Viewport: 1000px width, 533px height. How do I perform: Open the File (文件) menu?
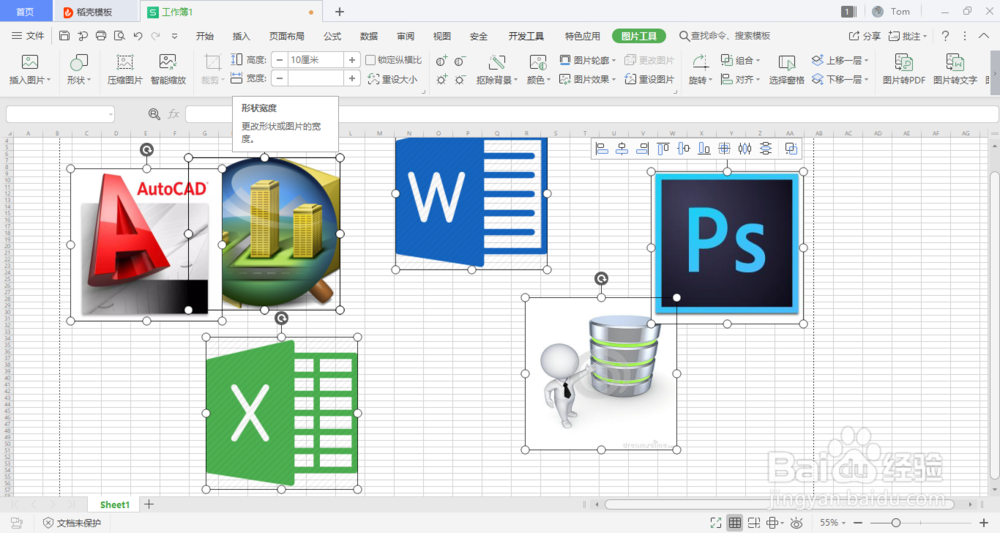point(28,36)
